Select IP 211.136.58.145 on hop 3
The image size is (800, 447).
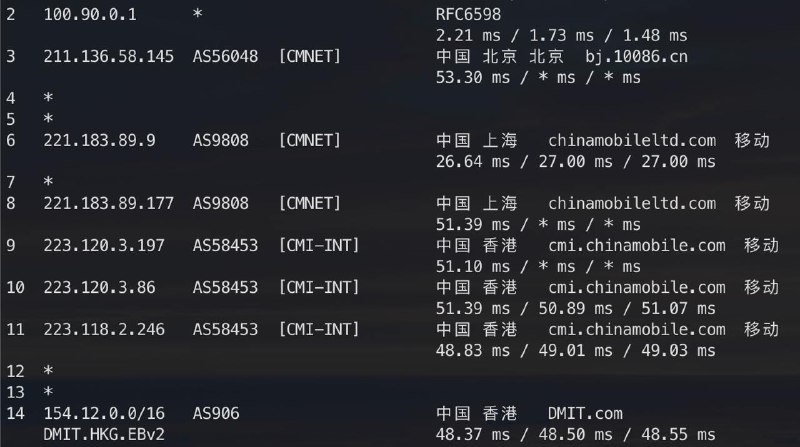click(109, 56)
